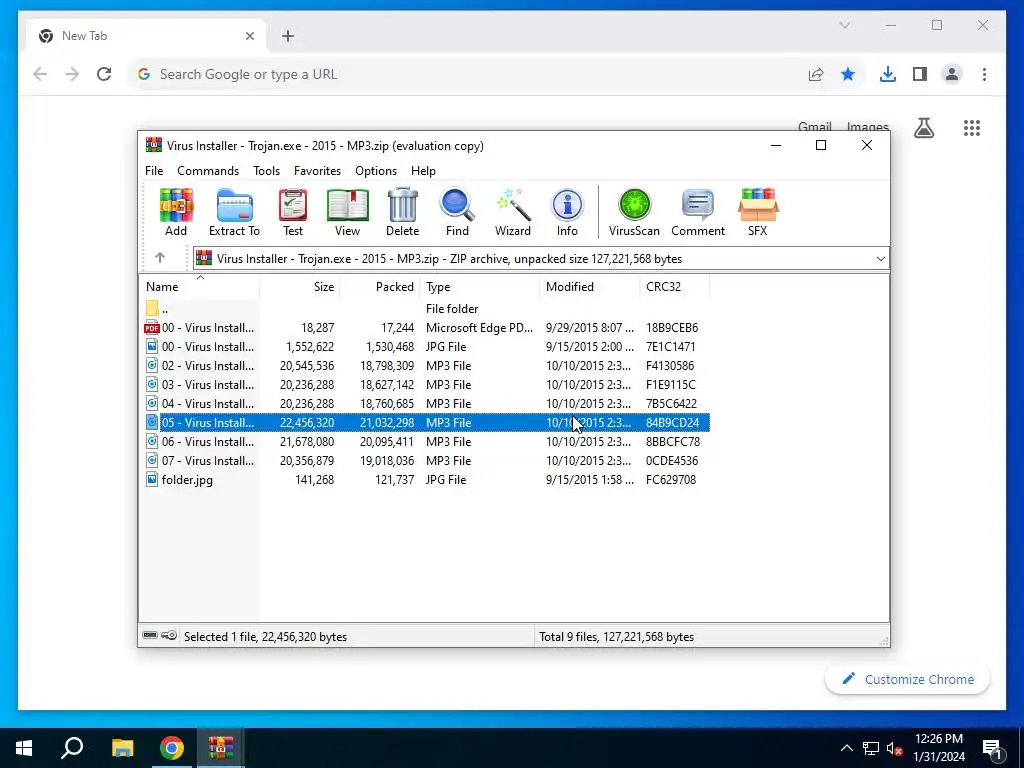Click the SFX toolbar icon

coord(758,212)
